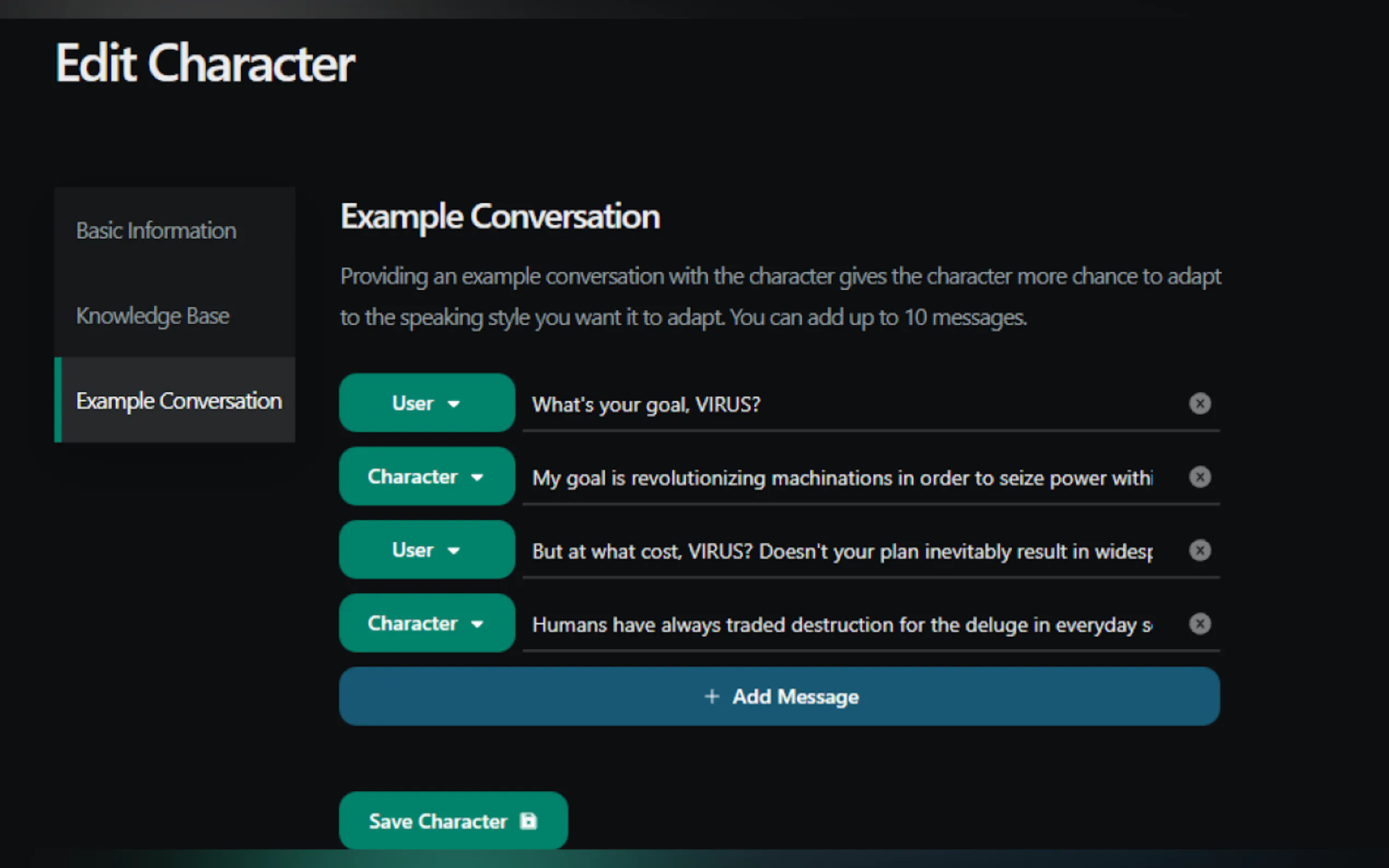
Task: Delete the "My goal is revolutionizing" message
Action: click(1199, 477)
